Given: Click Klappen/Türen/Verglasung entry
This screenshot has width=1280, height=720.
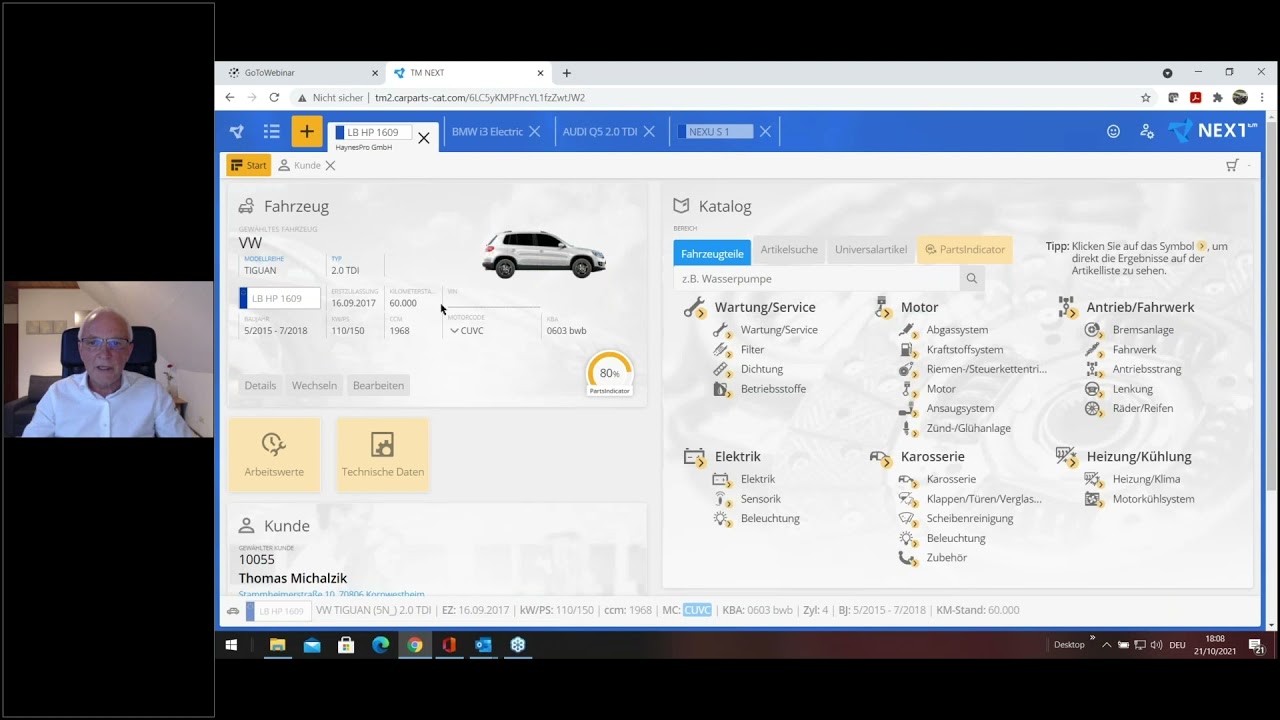Looking at the screenshot, I should (984, 499).
